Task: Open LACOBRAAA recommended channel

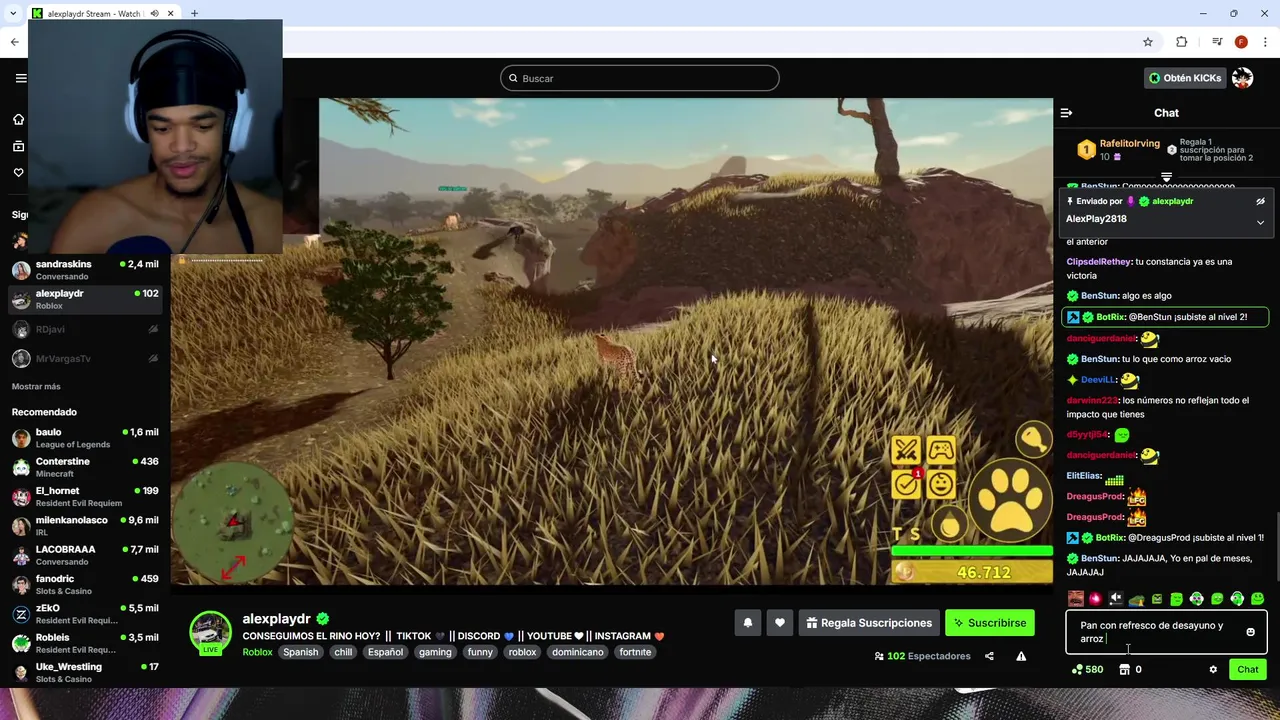Action: pos(85,555)
